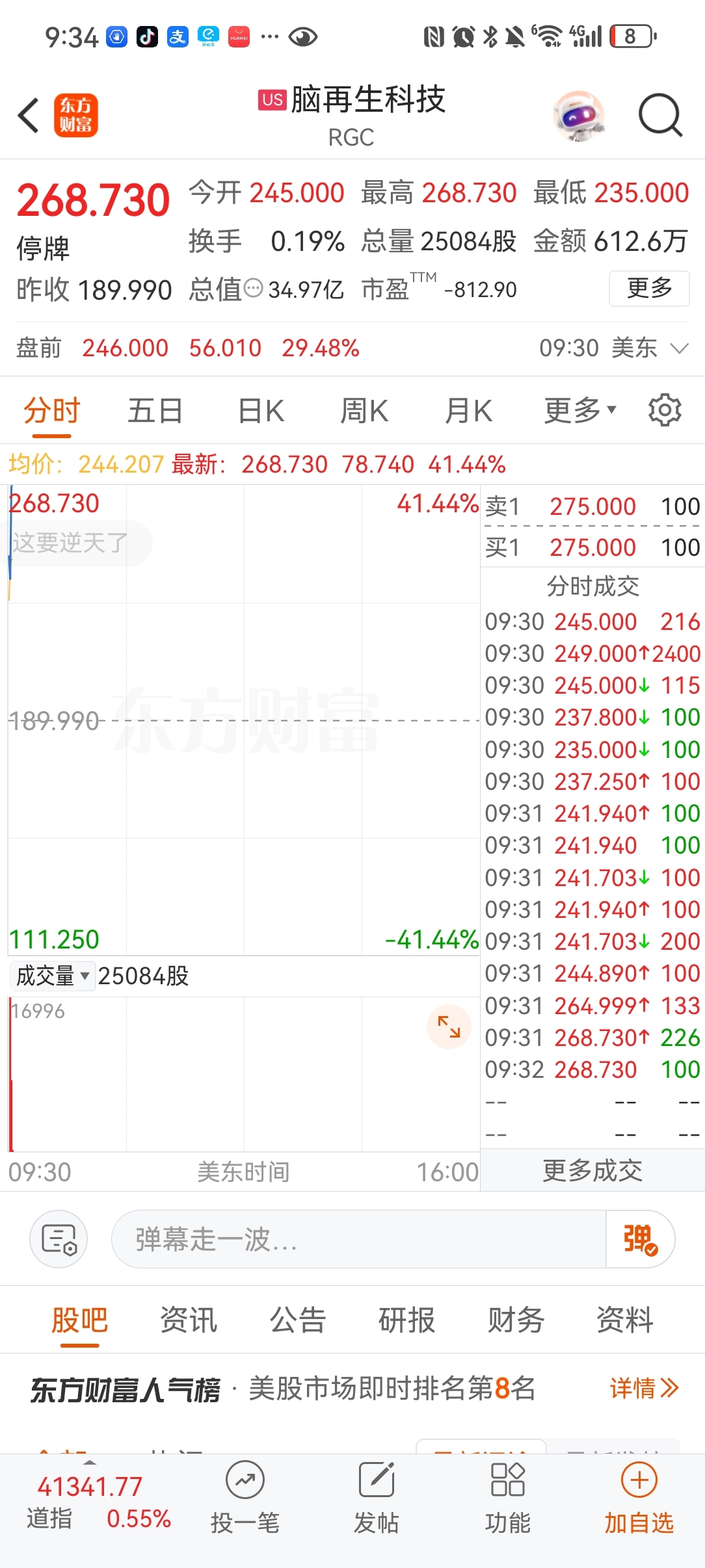Tap the 投一笔 icon
This screenshot has width=705, height=1568.
click(245, 1481)
